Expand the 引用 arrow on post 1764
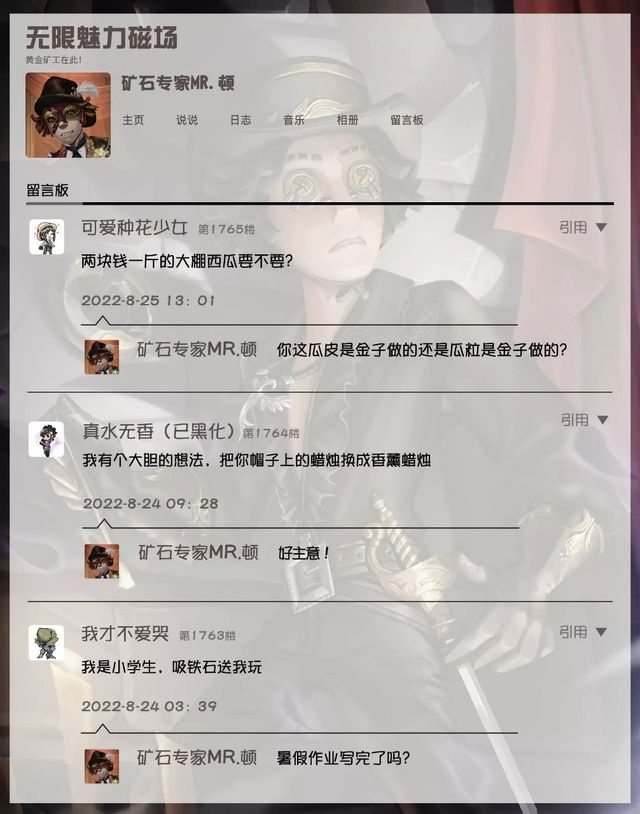The image size is (640, 814). click(602, 420)
